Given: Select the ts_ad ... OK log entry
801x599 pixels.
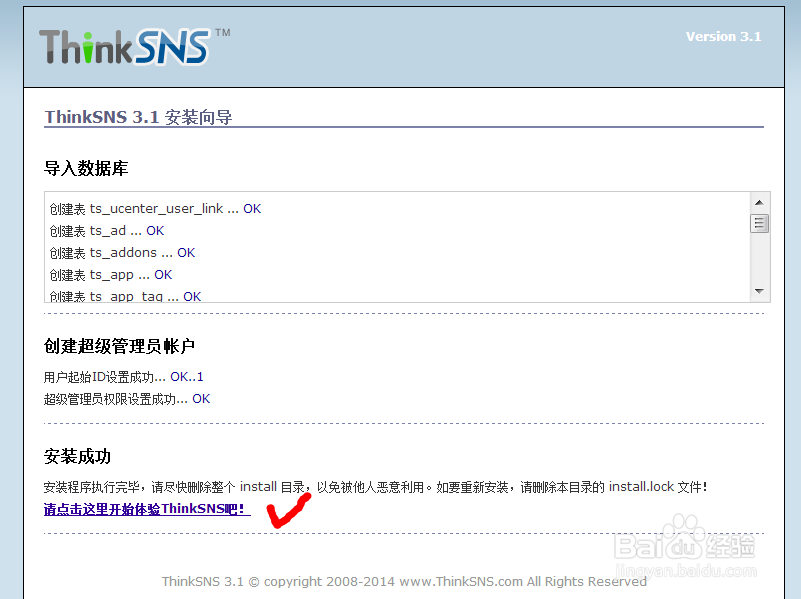Looking at the screenshot, I should pyautogui.click(x=105, y=230).
